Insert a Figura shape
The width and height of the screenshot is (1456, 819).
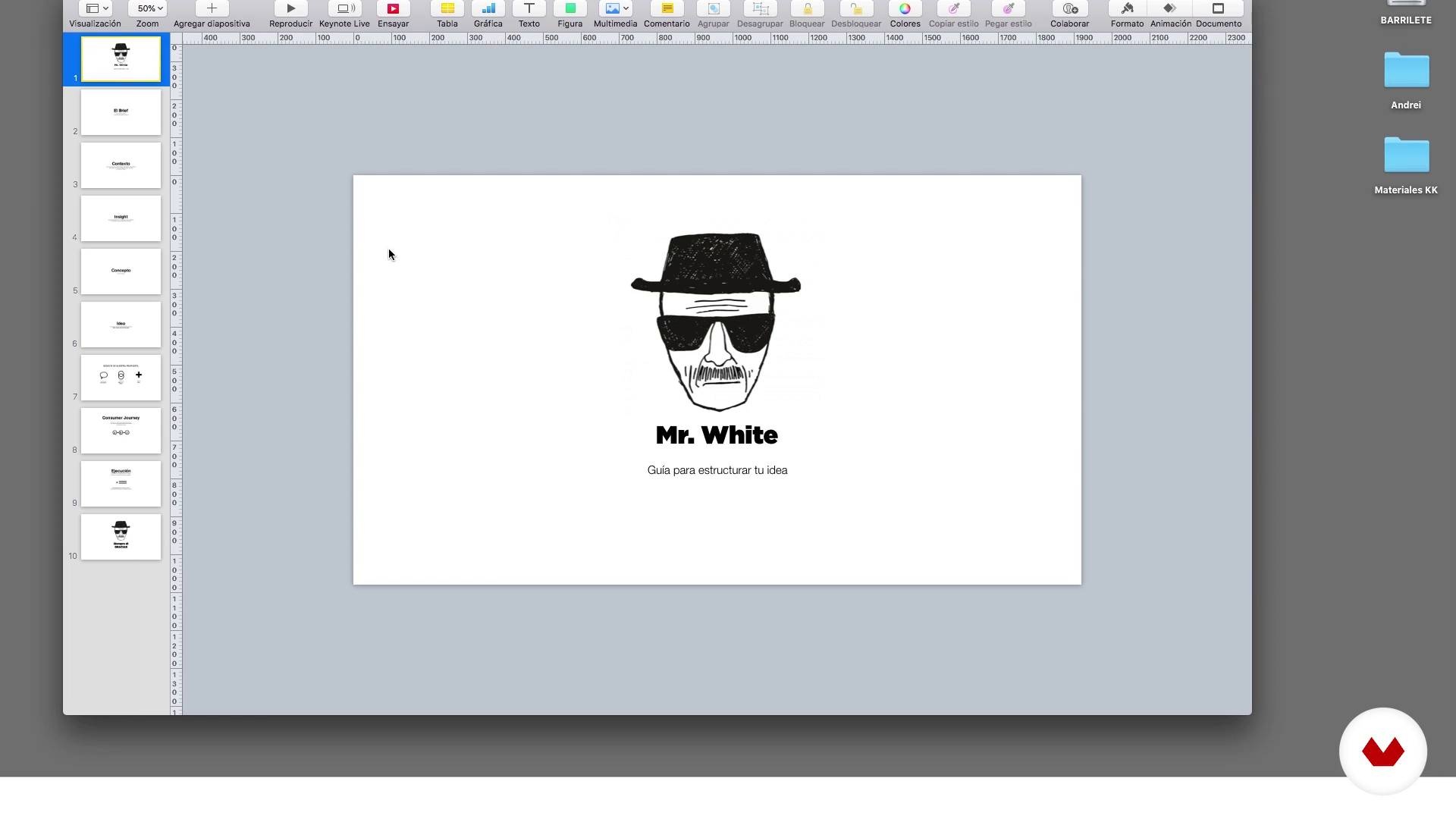tap(570, 9)
